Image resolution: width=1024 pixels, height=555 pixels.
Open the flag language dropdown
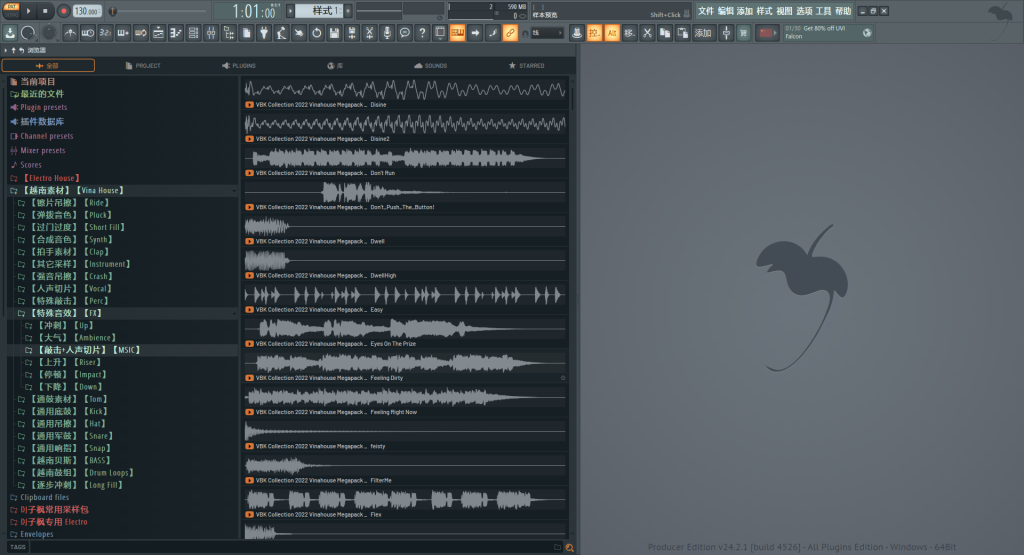point(766,33)
